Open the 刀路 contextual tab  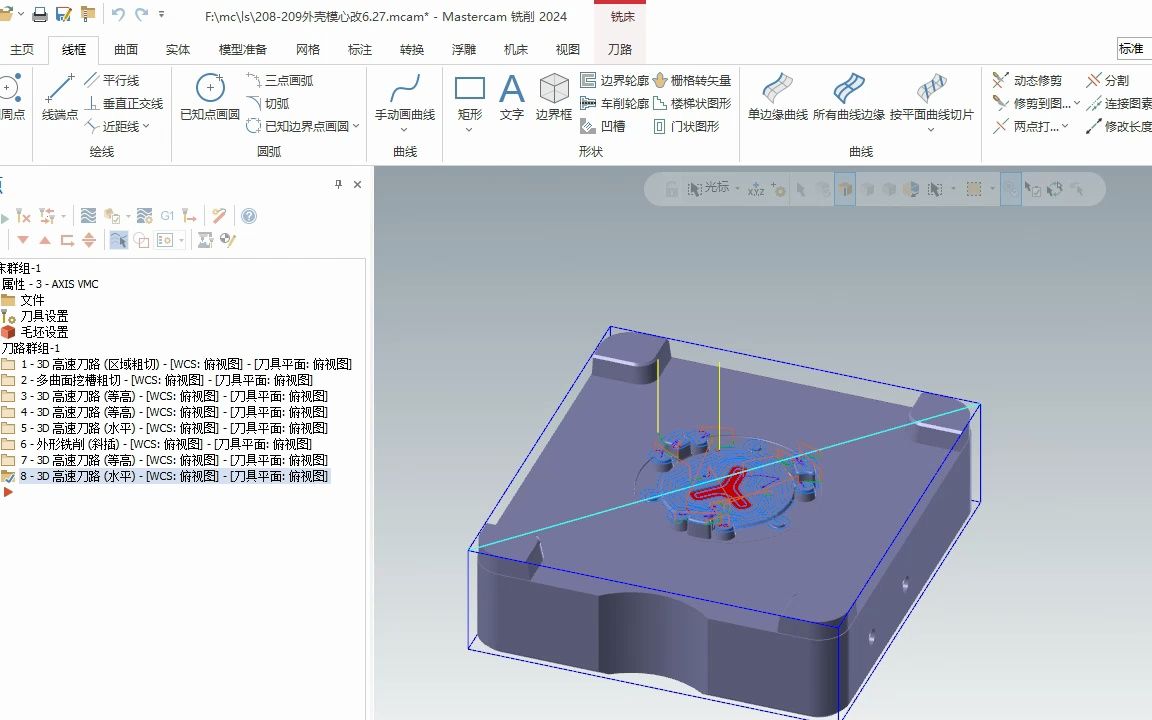pos(619,47)
